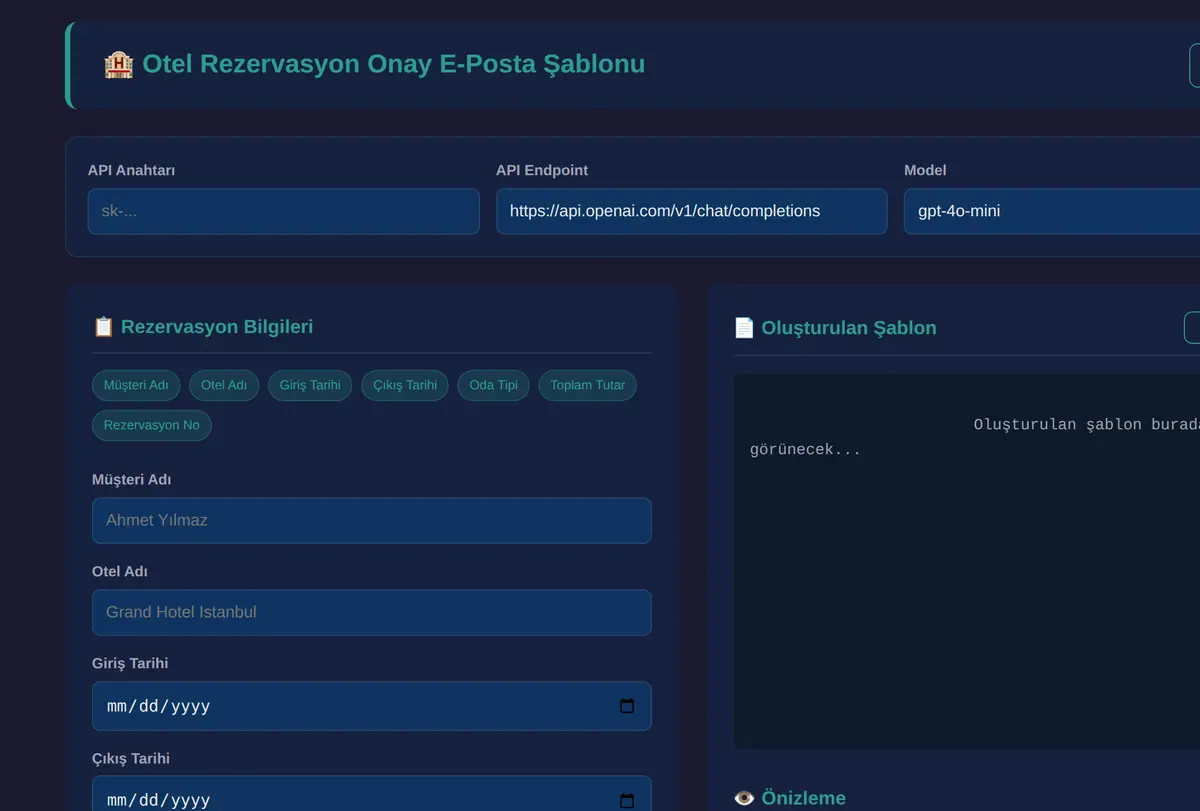Image resolution: width=1200 pixels, height=811 pixels.
Task: Click the Model field showing gpt-4o-mini
Action: (x=1052, y=211)
